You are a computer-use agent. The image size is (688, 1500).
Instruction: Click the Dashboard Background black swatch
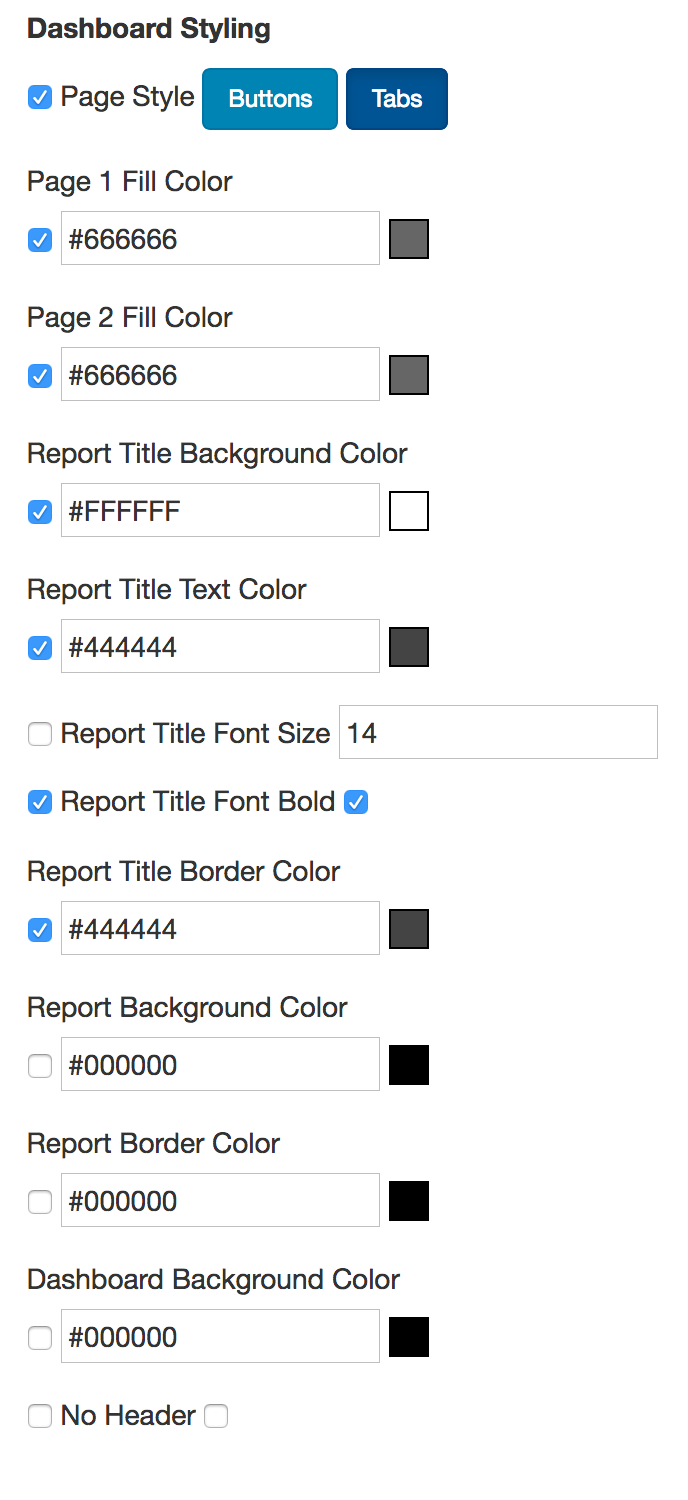pyautogui.click(x=408, y=1337)
